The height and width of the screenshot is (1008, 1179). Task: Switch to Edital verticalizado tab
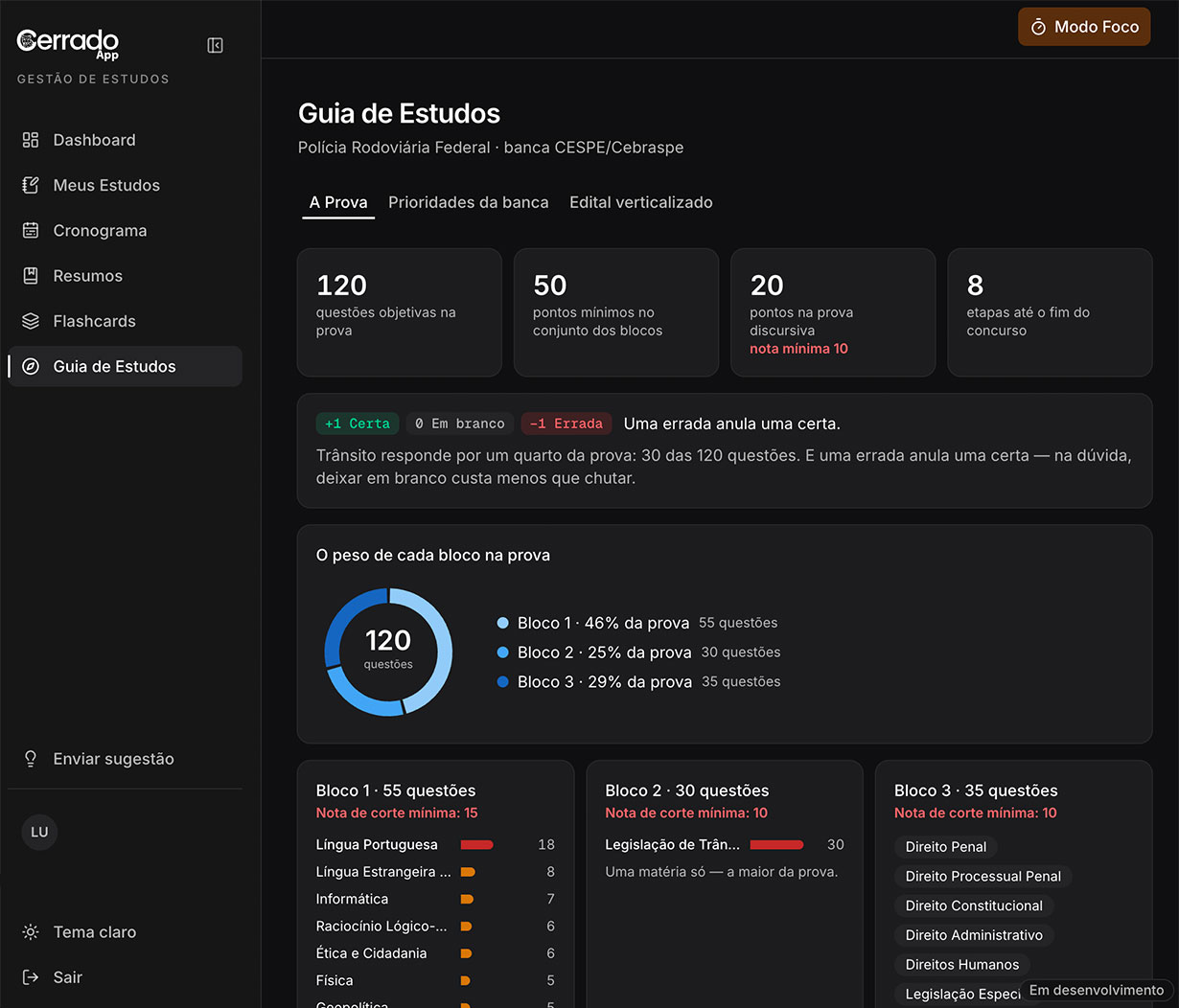coord(641,202)
